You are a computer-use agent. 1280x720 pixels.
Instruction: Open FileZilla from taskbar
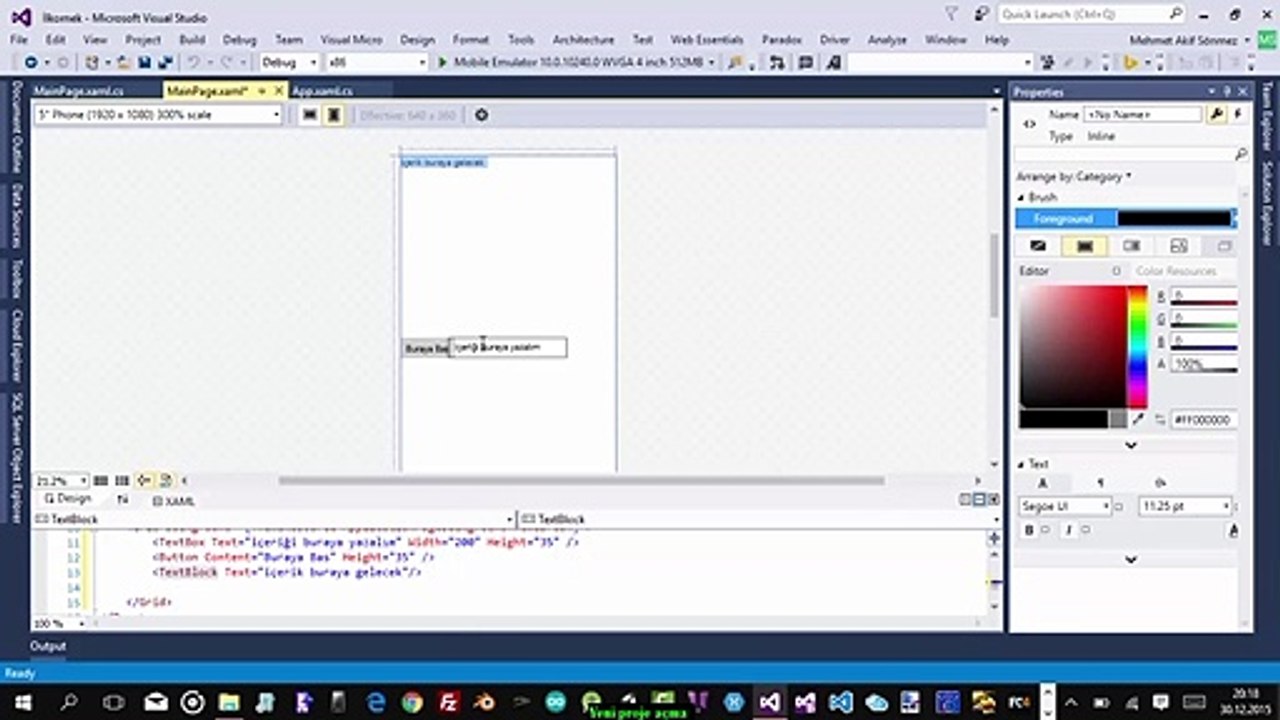pyautogui.click(x=449, y=702)
